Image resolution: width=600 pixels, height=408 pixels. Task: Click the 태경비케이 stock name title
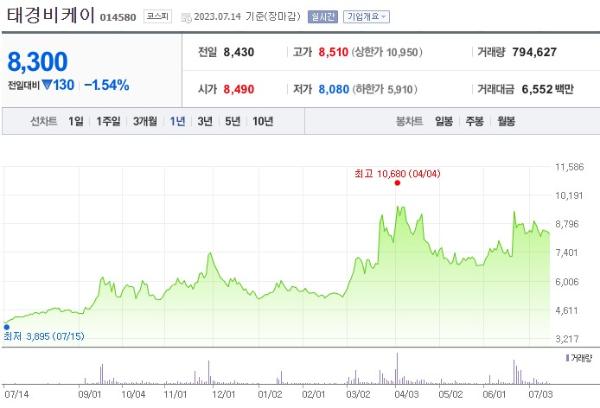[51, 15]
